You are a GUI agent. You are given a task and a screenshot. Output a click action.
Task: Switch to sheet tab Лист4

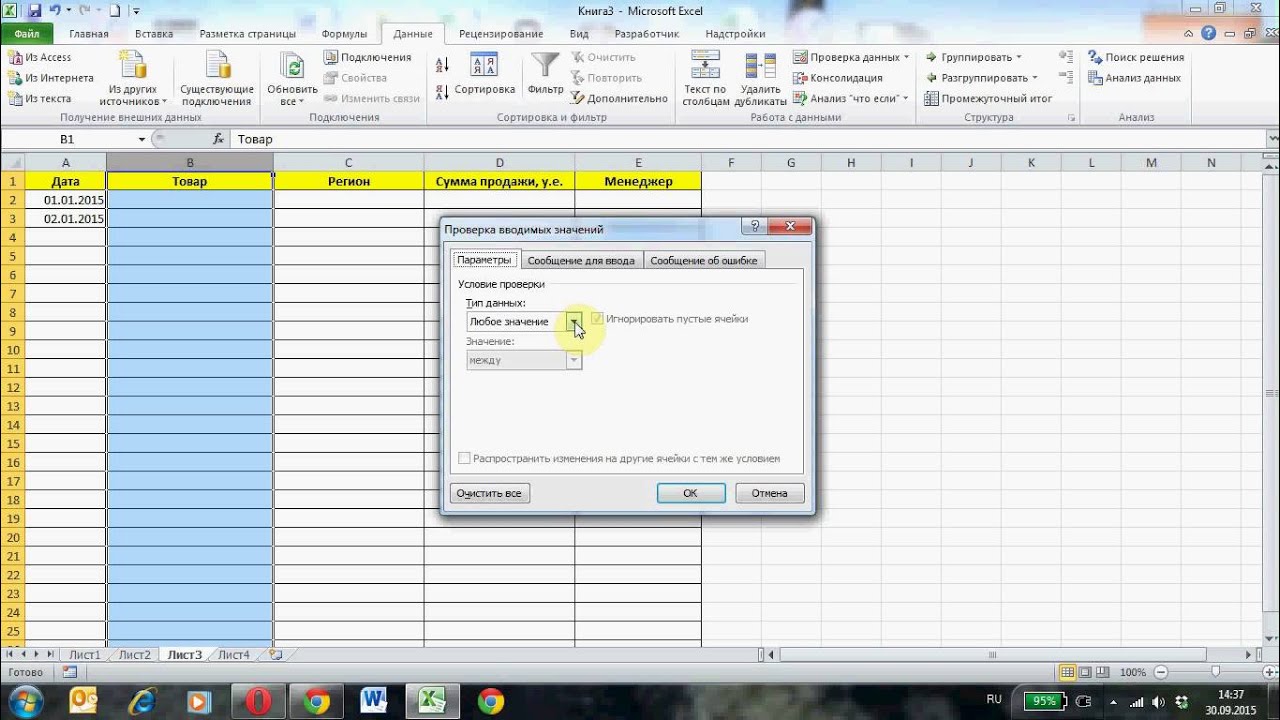point(234,655)
